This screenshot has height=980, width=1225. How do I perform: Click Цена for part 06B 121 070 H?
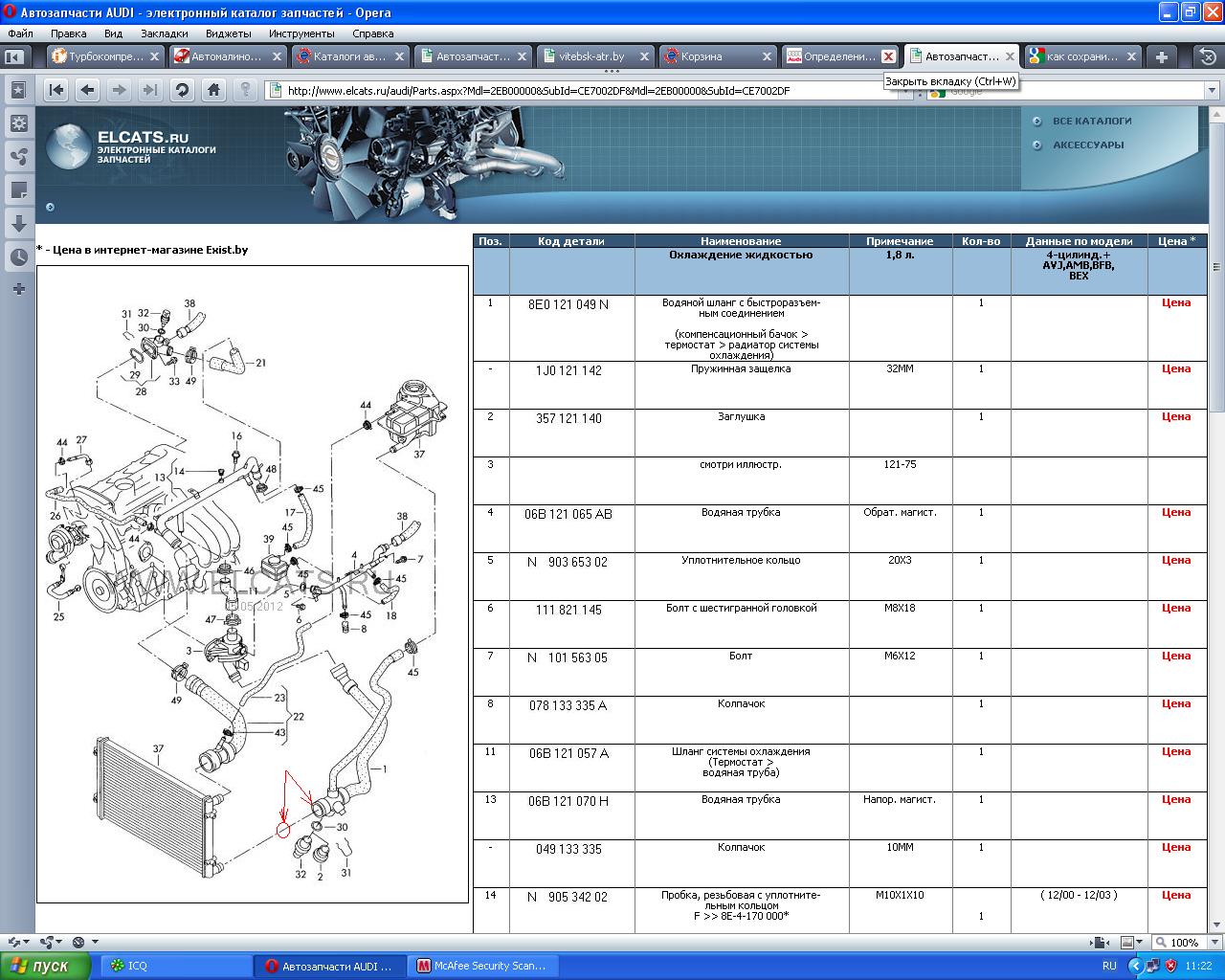[1176, 799]
